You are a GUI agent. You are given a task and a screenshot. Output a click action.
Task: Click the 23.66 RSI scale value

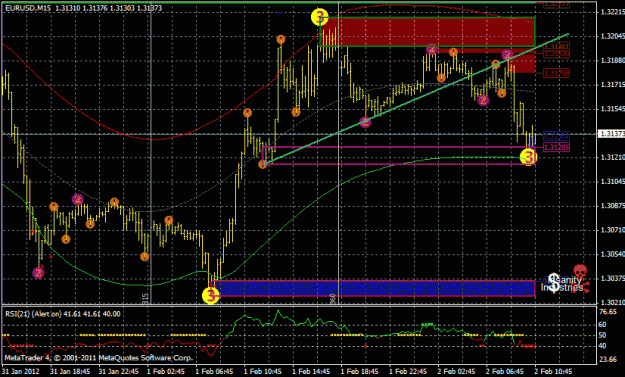[608, 359]
